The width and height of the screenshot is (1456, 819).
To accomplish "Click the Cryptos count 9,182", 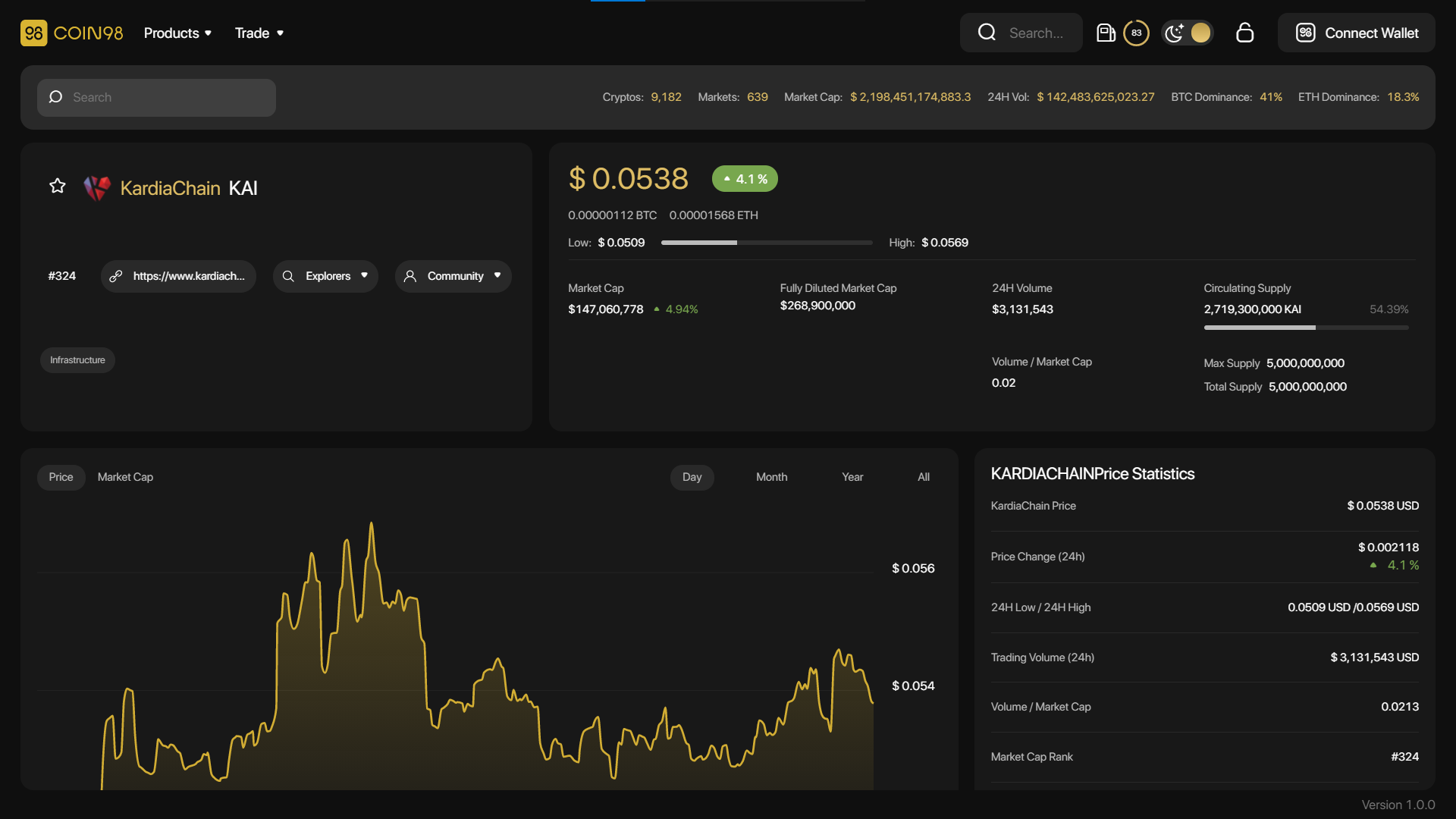I will coord(666,97).
